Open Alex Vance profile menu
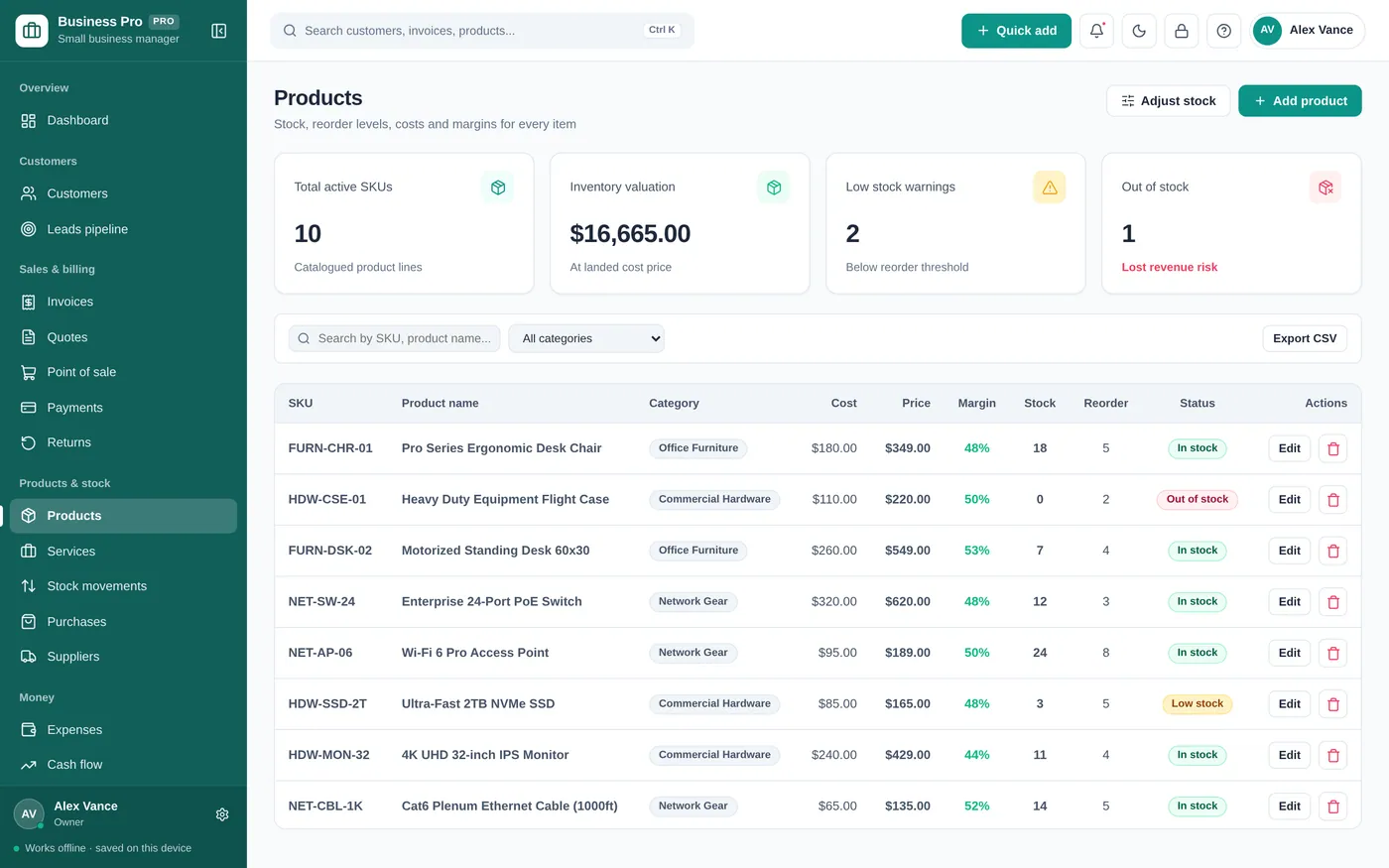 pos(1308,31)
